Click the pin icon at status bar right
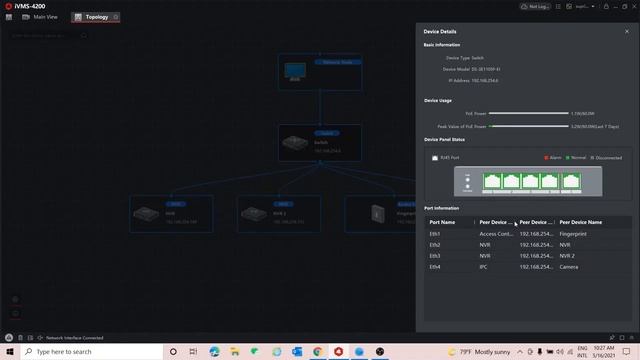640x360 pixels. 612,338
